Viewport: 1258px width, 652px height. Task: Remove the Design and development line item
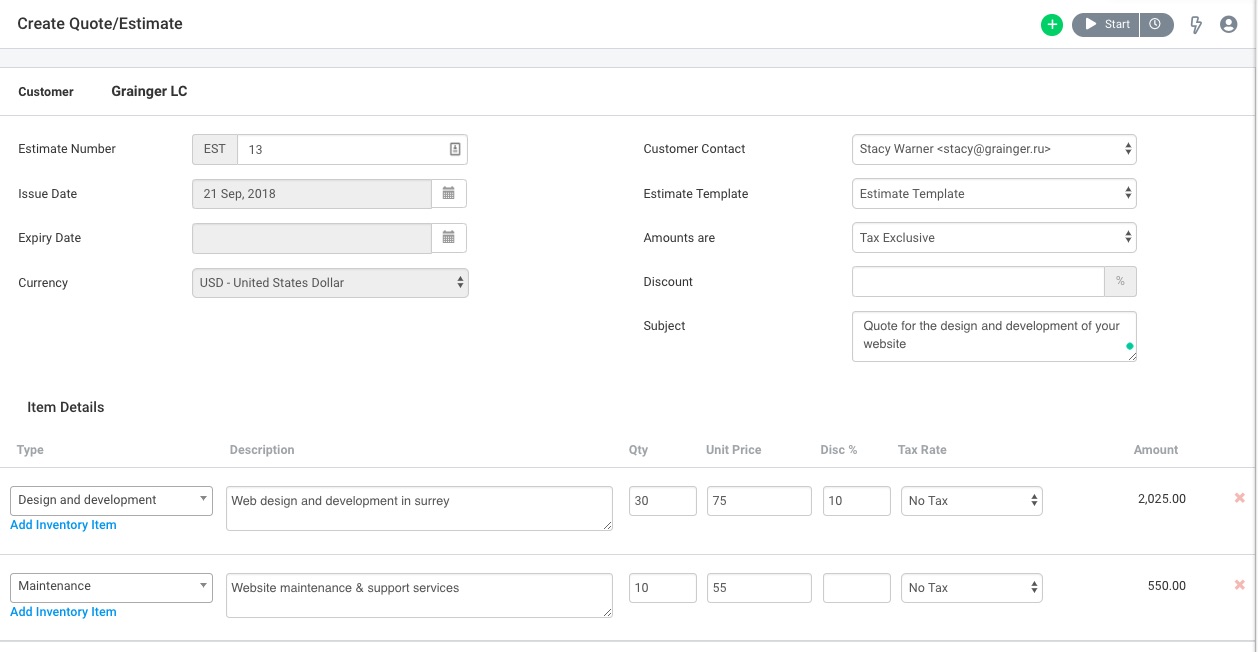[1240, 498]
